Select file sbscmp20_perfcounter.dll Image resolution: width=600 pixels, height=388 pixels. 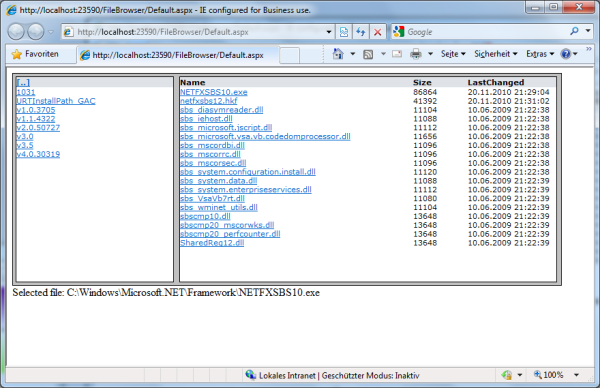230,233
